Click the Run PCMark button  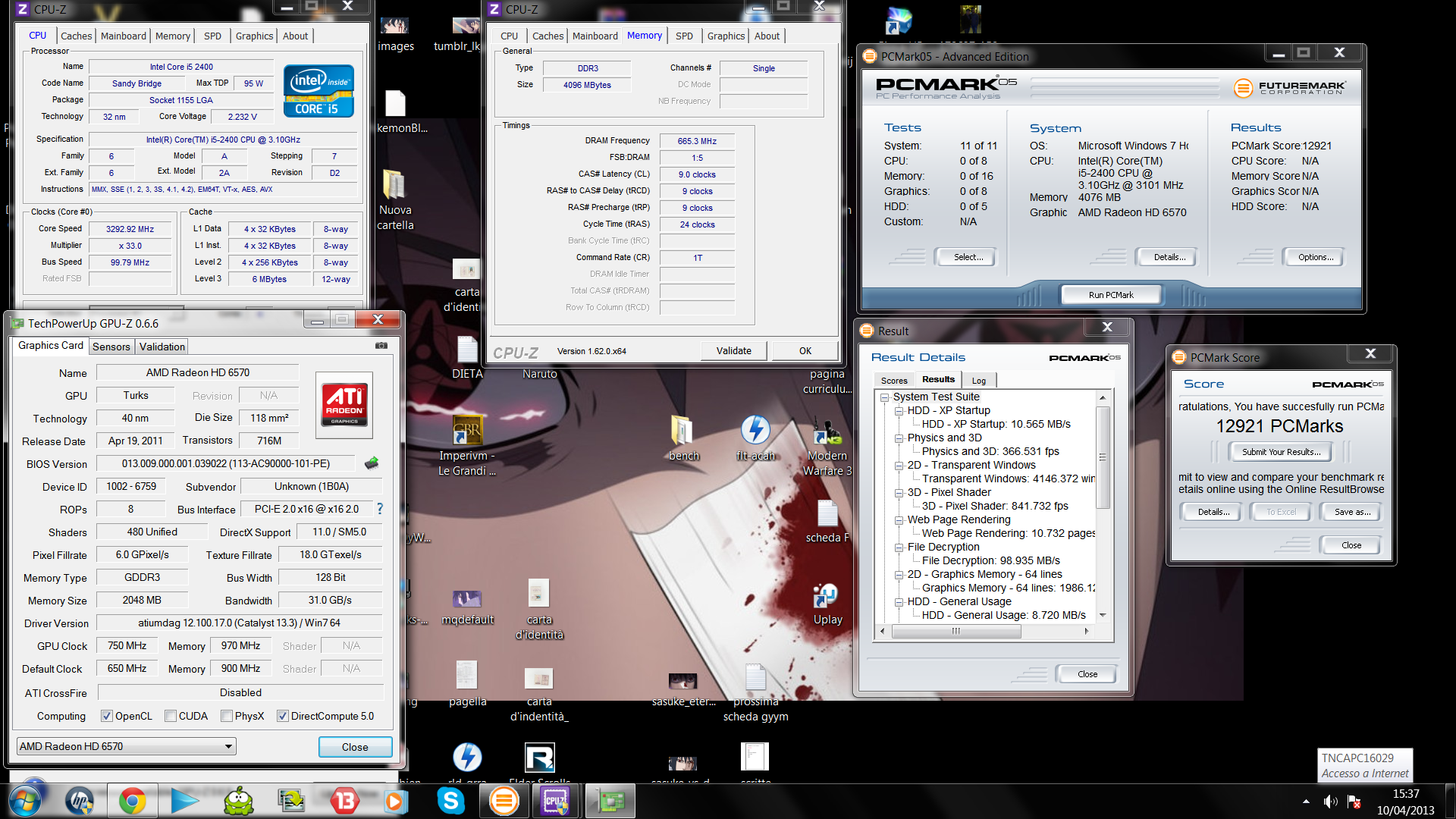pyautogui.click(x=1111, y=295)
